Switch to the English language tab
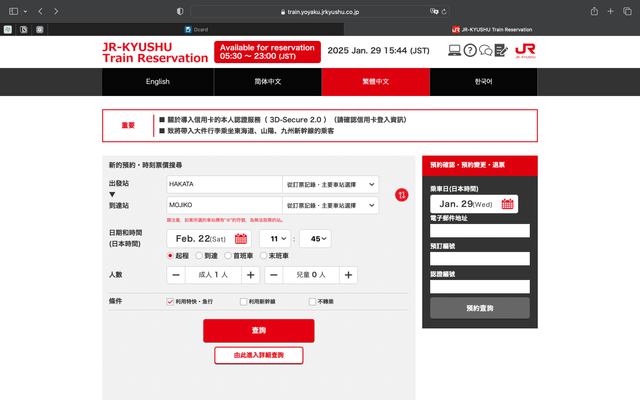 (x=157, y=82)
